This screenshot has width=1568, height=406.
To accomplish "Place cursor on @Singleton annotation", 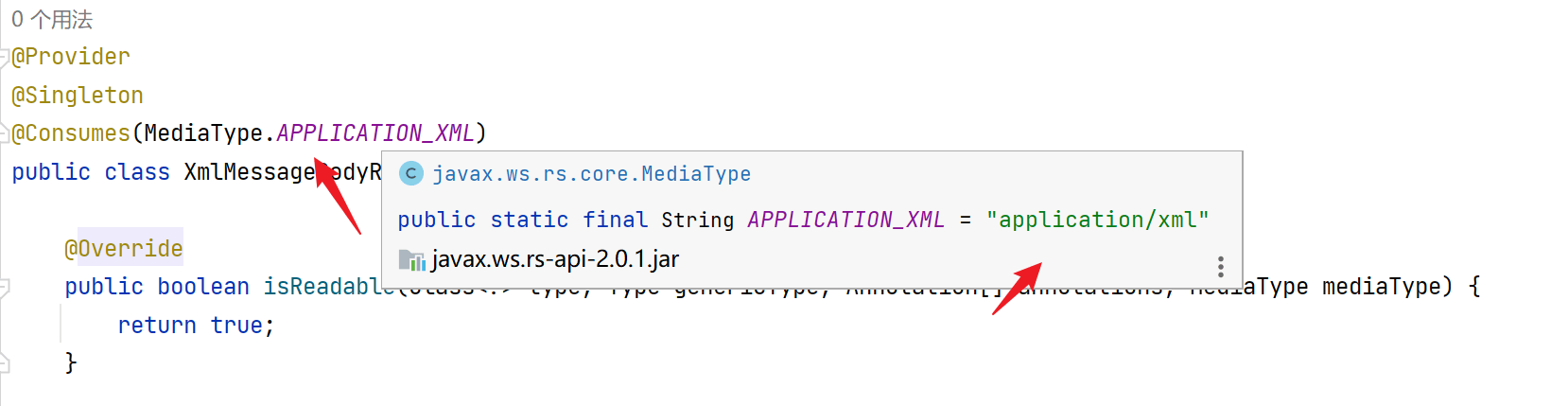I will (x=78, y=96).
